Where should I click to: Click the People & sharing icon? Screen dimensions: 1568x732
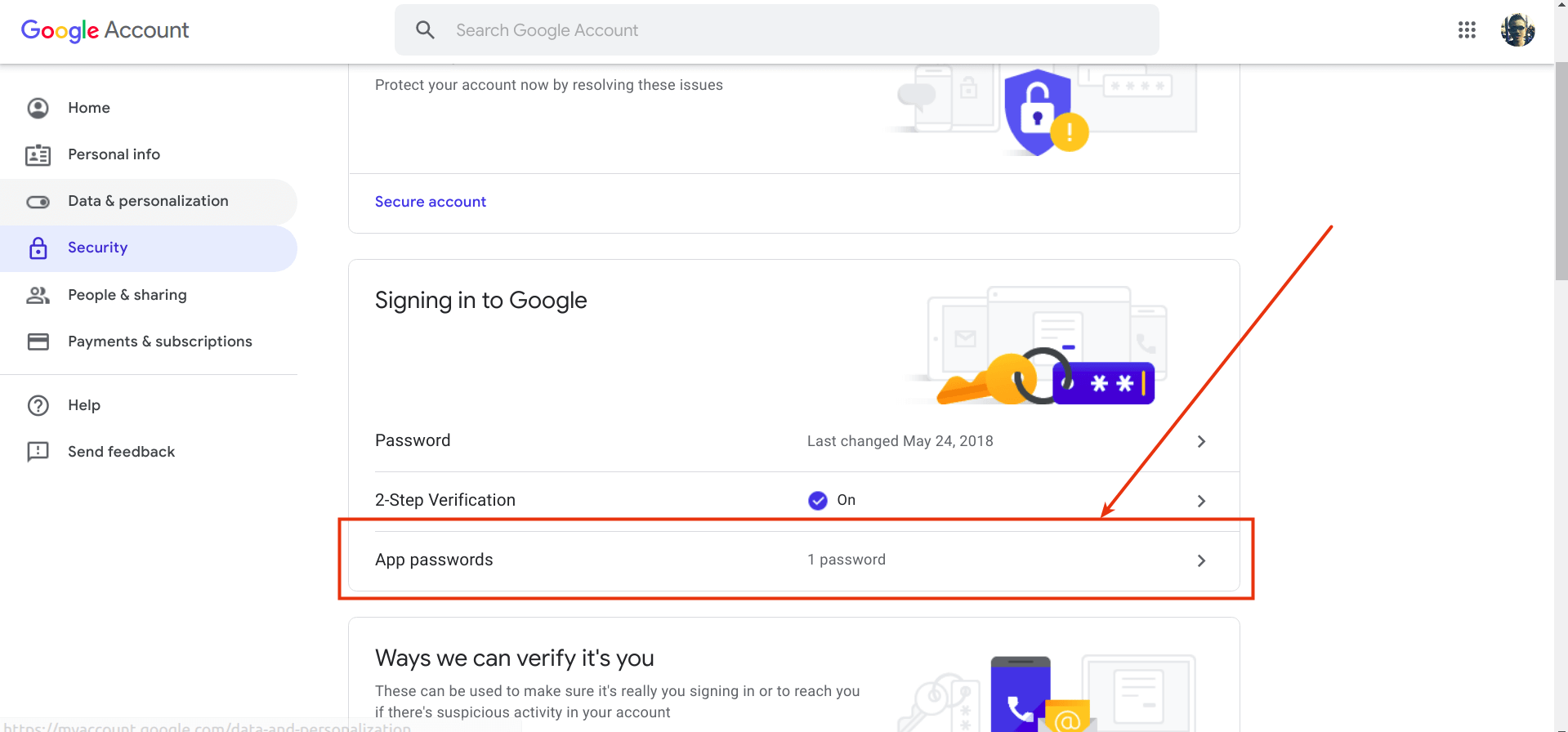(38, 295)
